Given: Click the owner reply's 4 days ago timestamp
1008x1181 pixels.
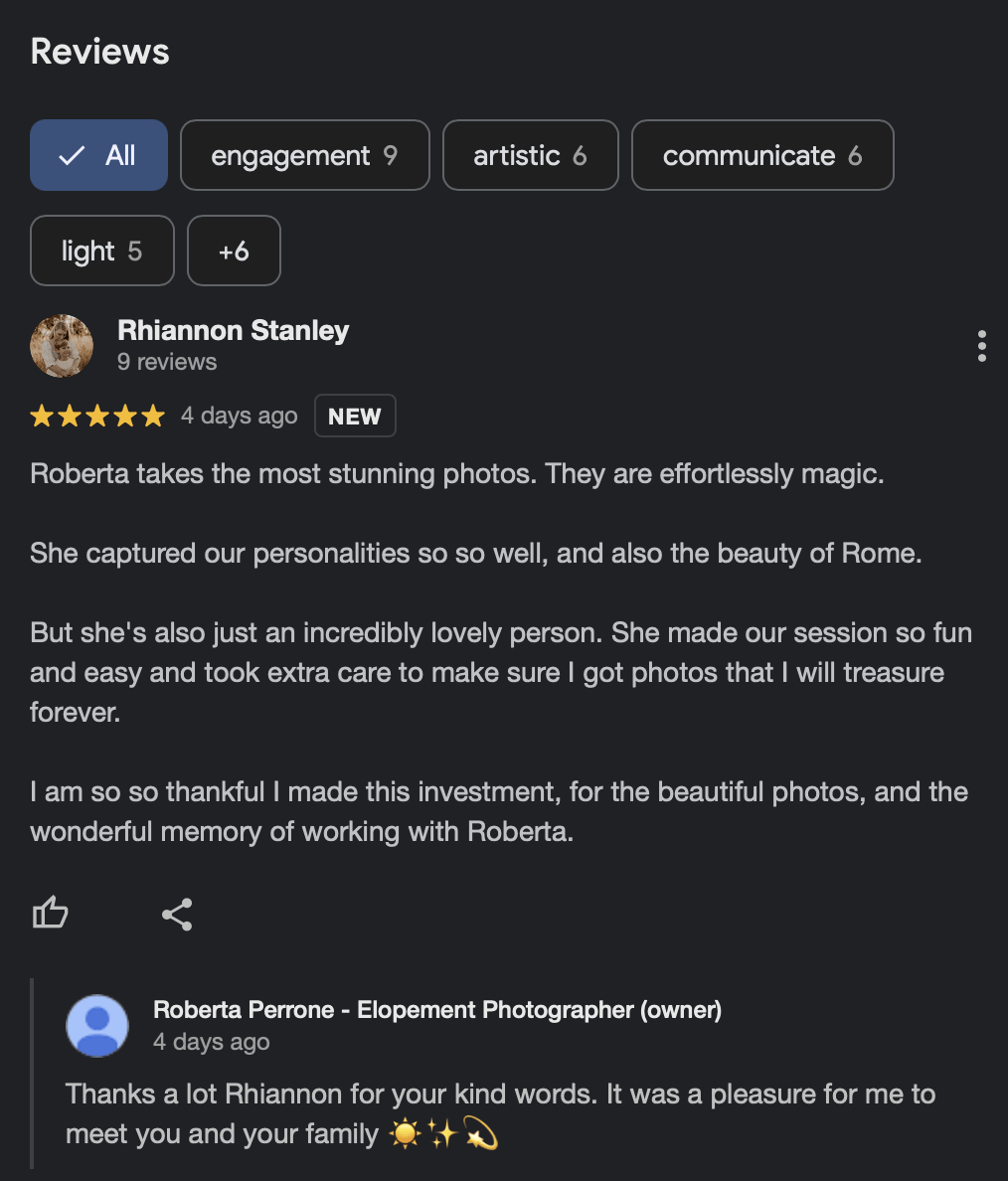Looking at the screenshot, I should click(211, 1042).
